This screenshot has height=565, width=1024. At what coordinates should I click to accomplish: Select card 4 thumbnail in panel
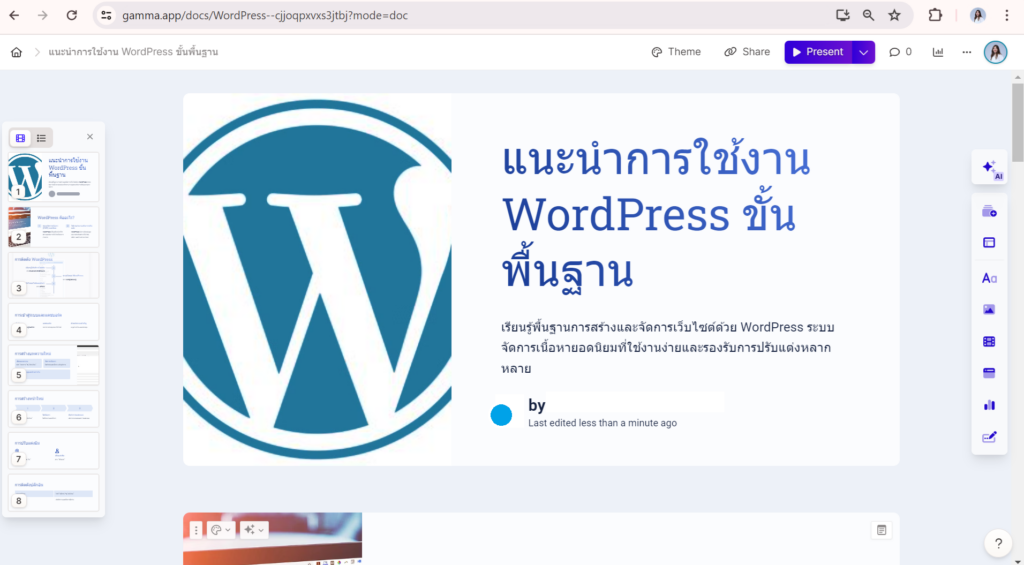[54, 321]
